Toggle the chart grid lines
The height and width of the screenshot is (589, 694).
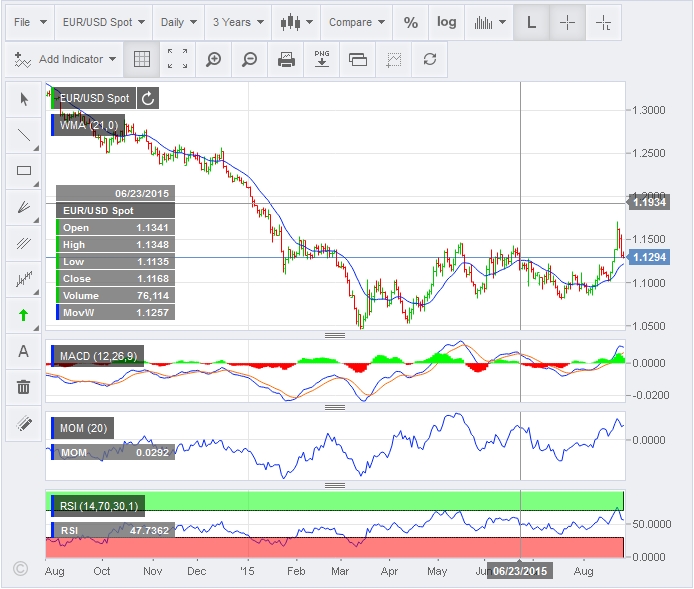142,59
